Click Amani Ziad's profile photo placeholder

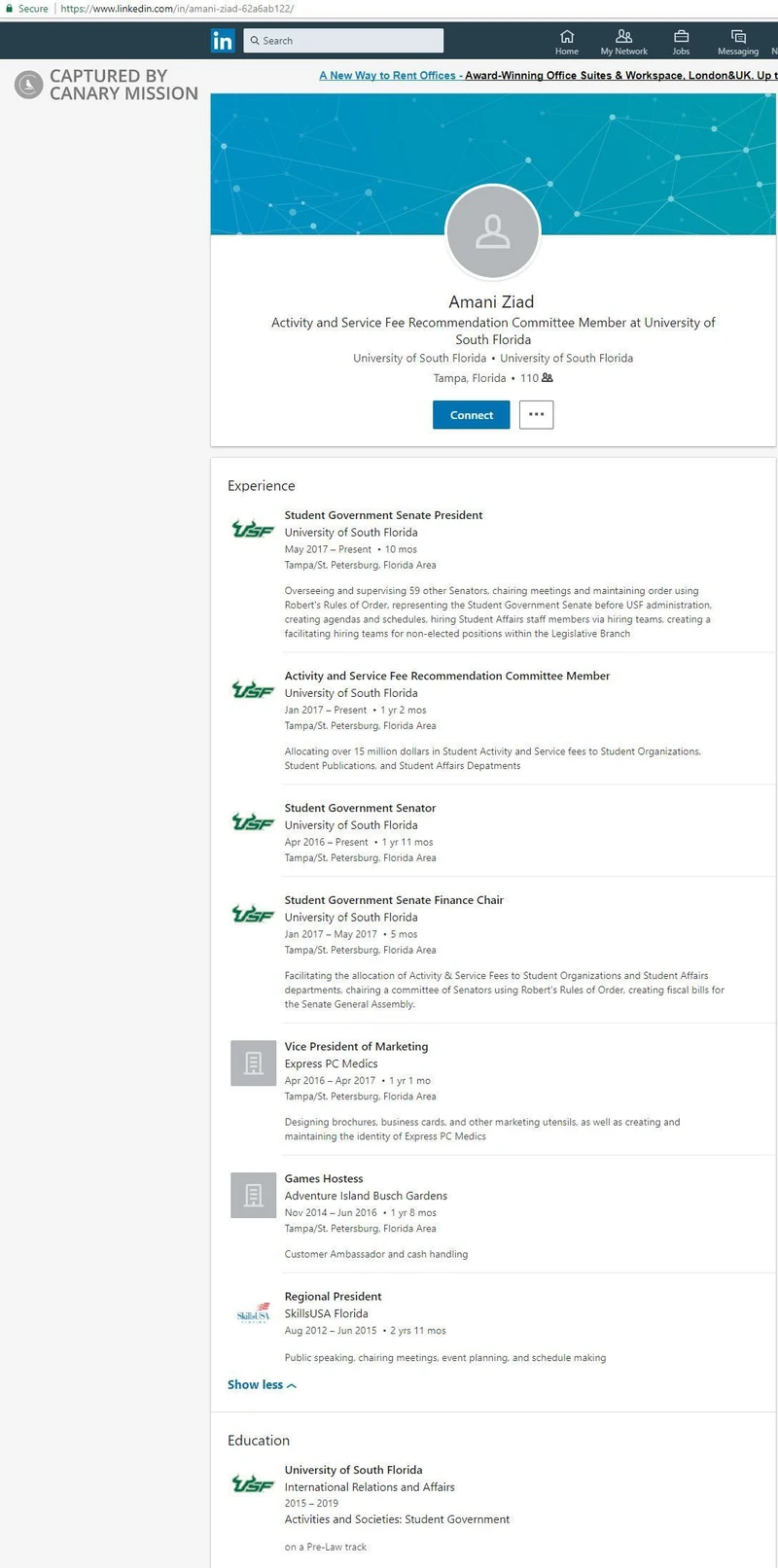tap(492, 232)
